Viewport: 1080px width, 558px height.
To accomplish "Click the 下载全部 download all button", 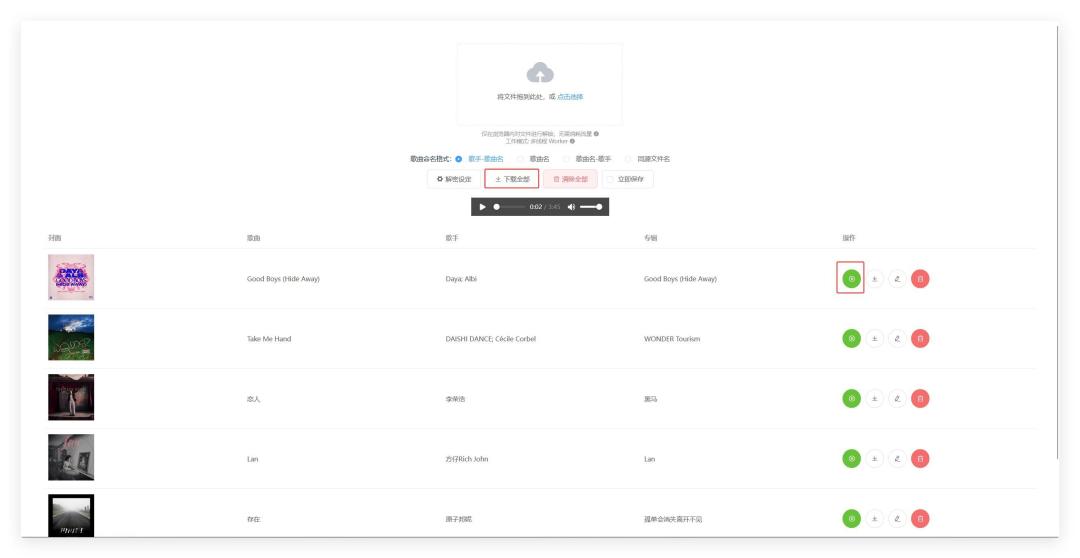I will click(512, 179).
